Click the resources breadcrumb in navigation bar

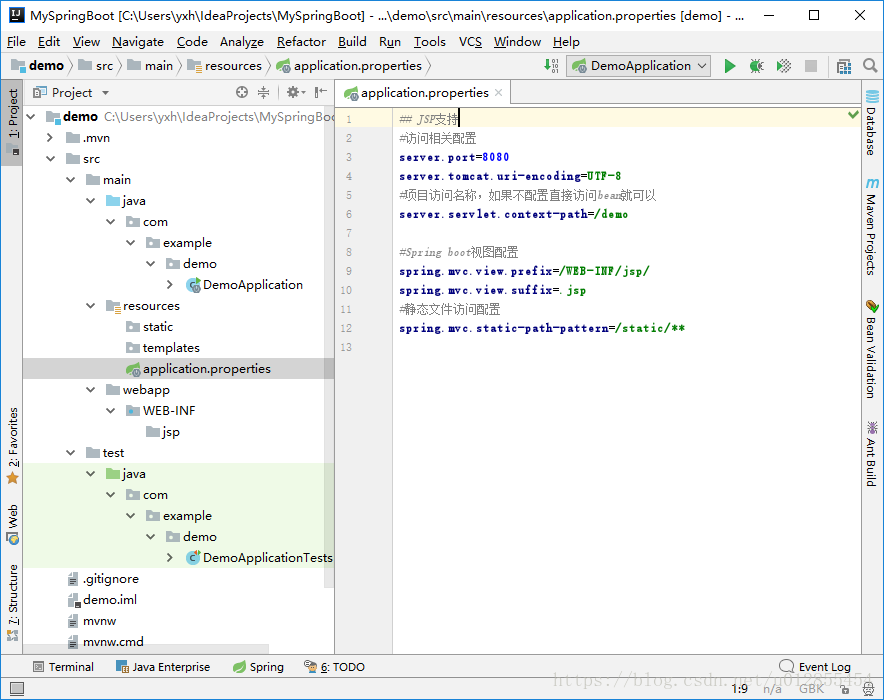click(224, 66)
